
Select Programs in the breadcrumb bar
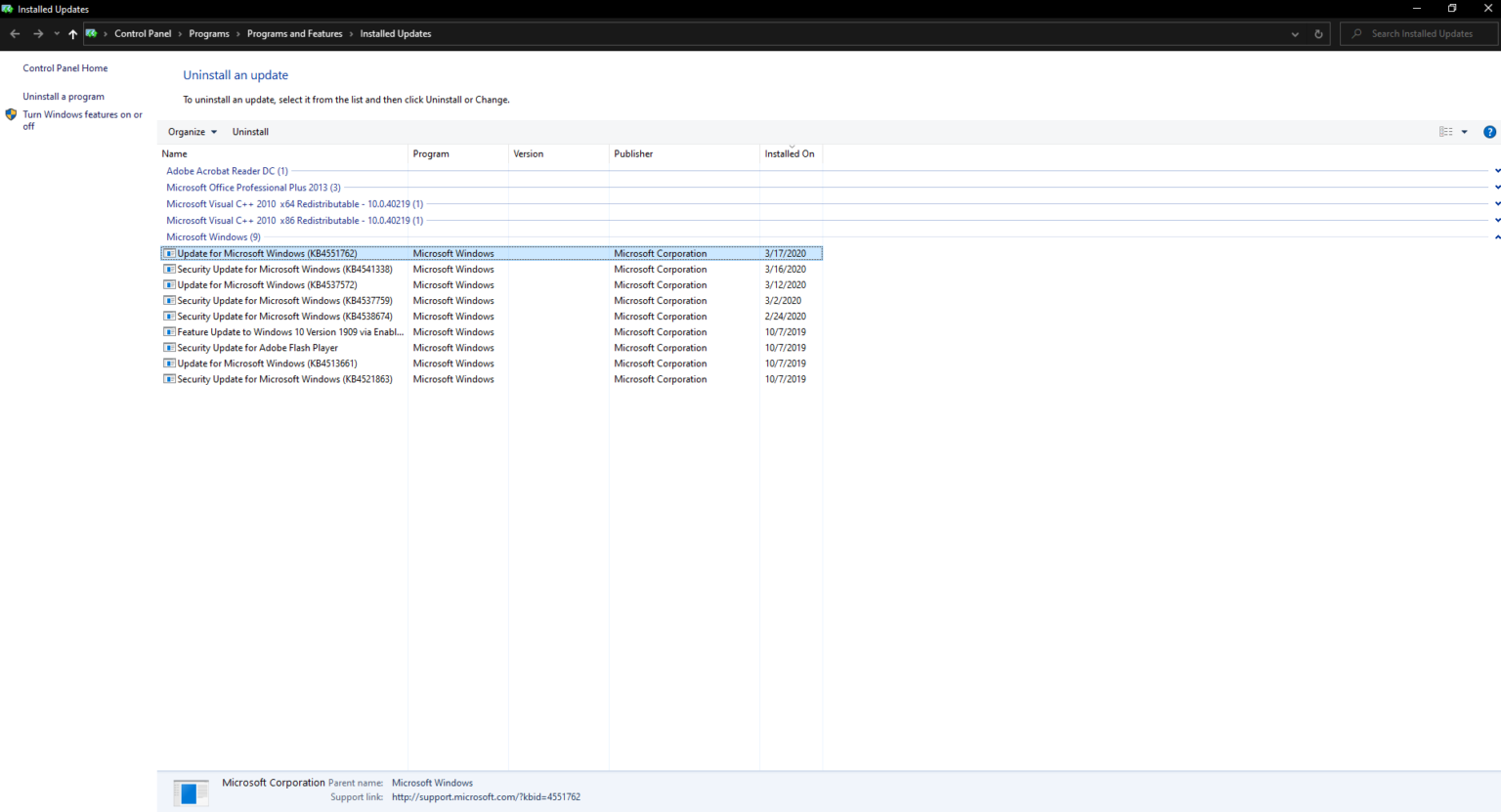[208, 33]
